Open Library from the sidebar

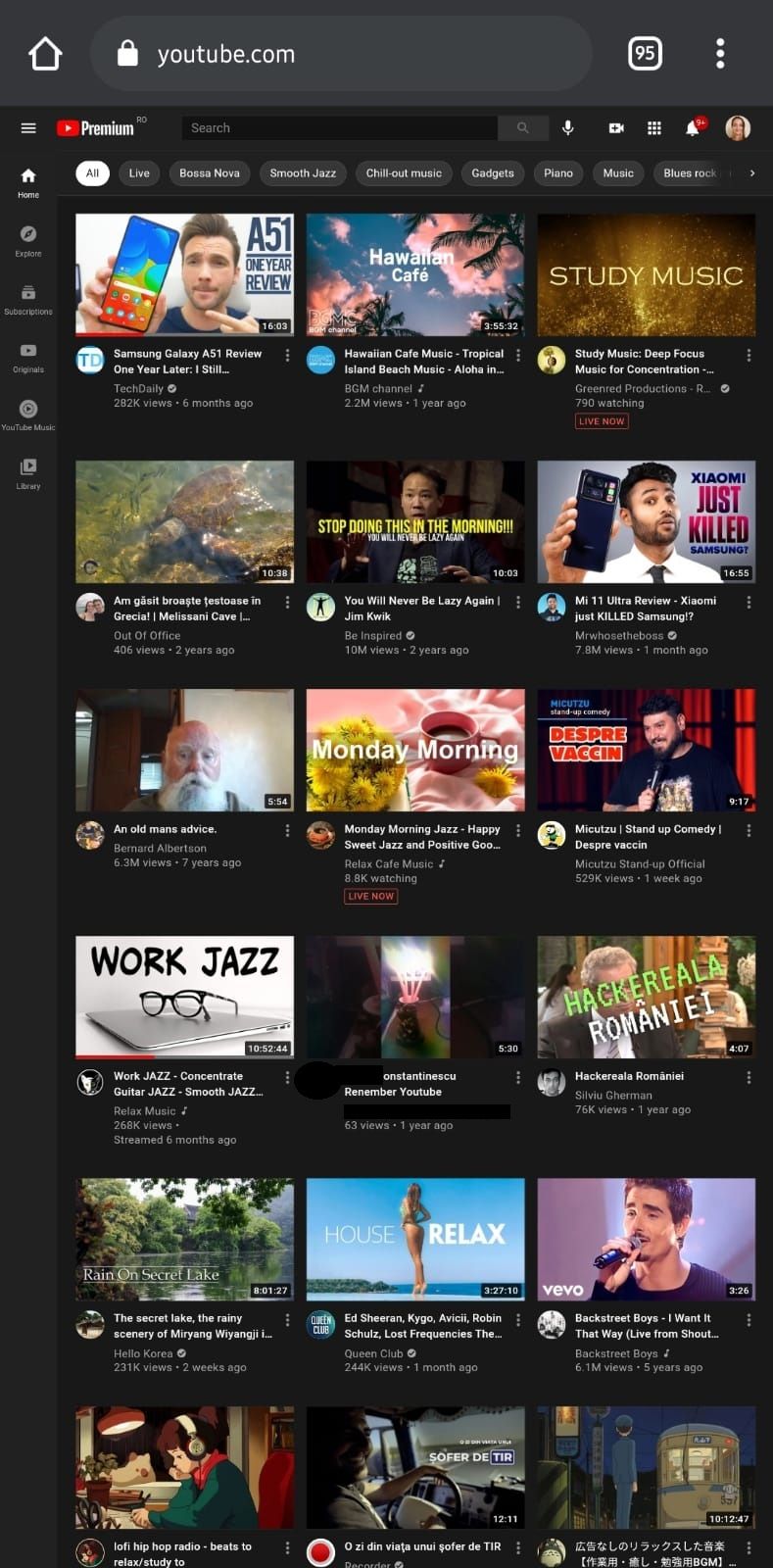coord(28,472)
